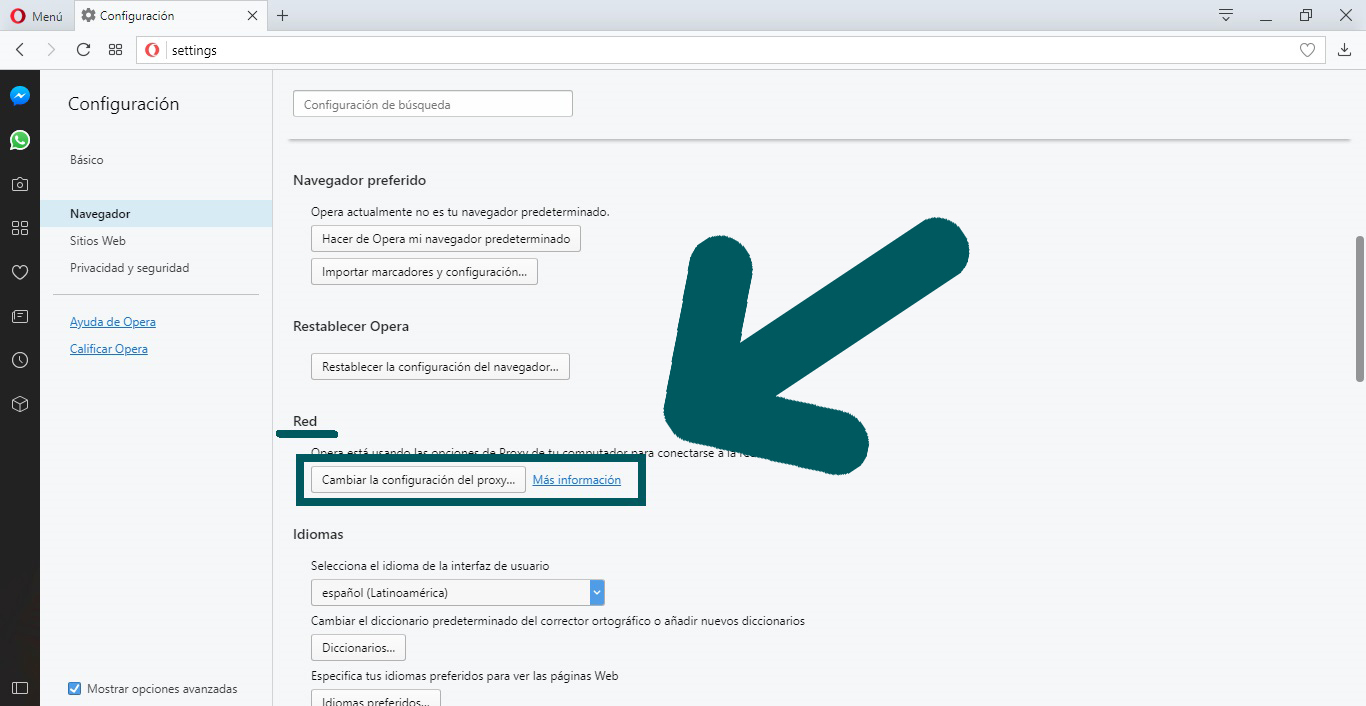Click the Navegador preferido heading
This screenshot has width=1366, height=706.
pos(360,181)
